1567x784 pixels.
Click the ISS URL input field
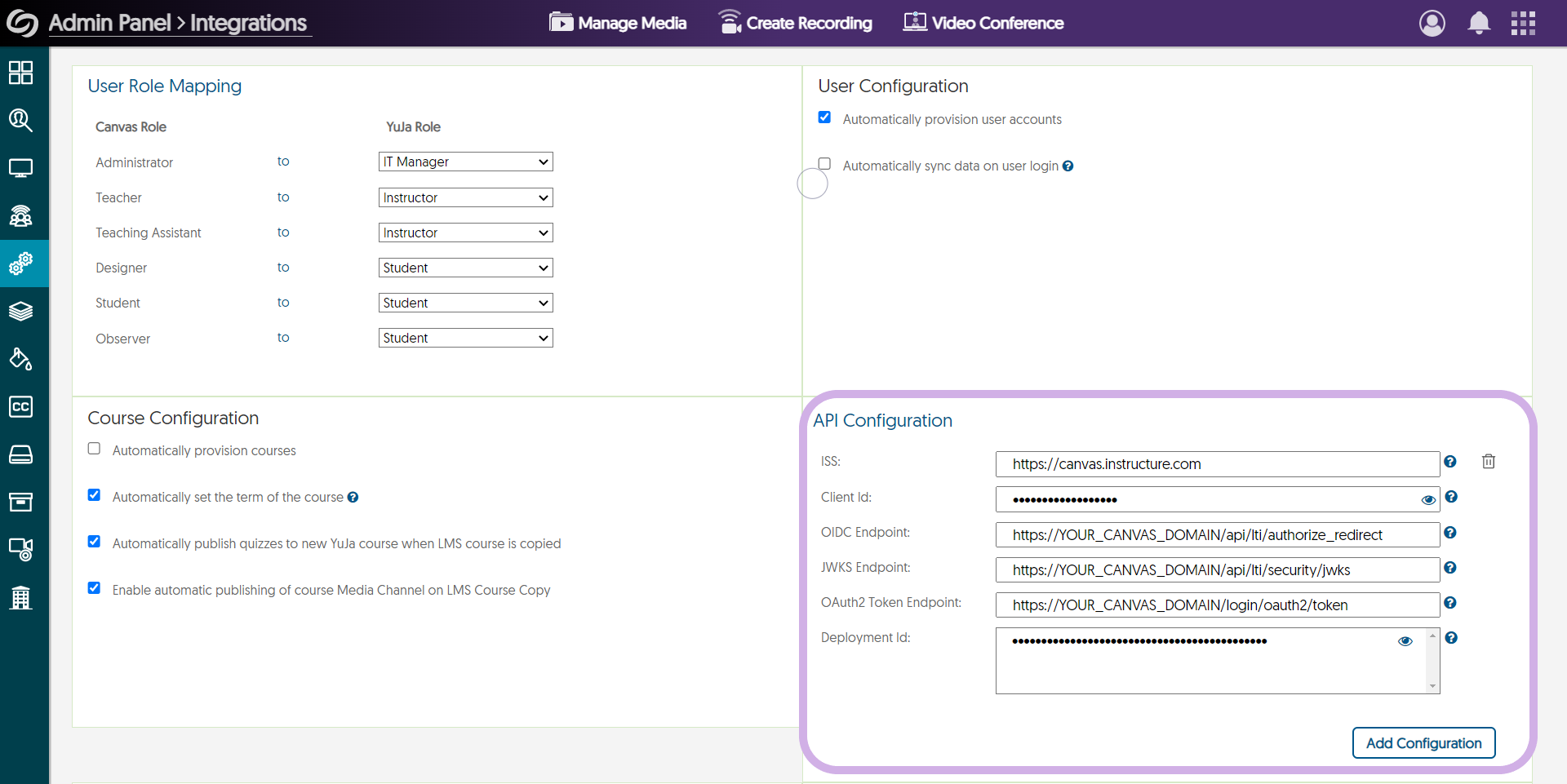1218,464
